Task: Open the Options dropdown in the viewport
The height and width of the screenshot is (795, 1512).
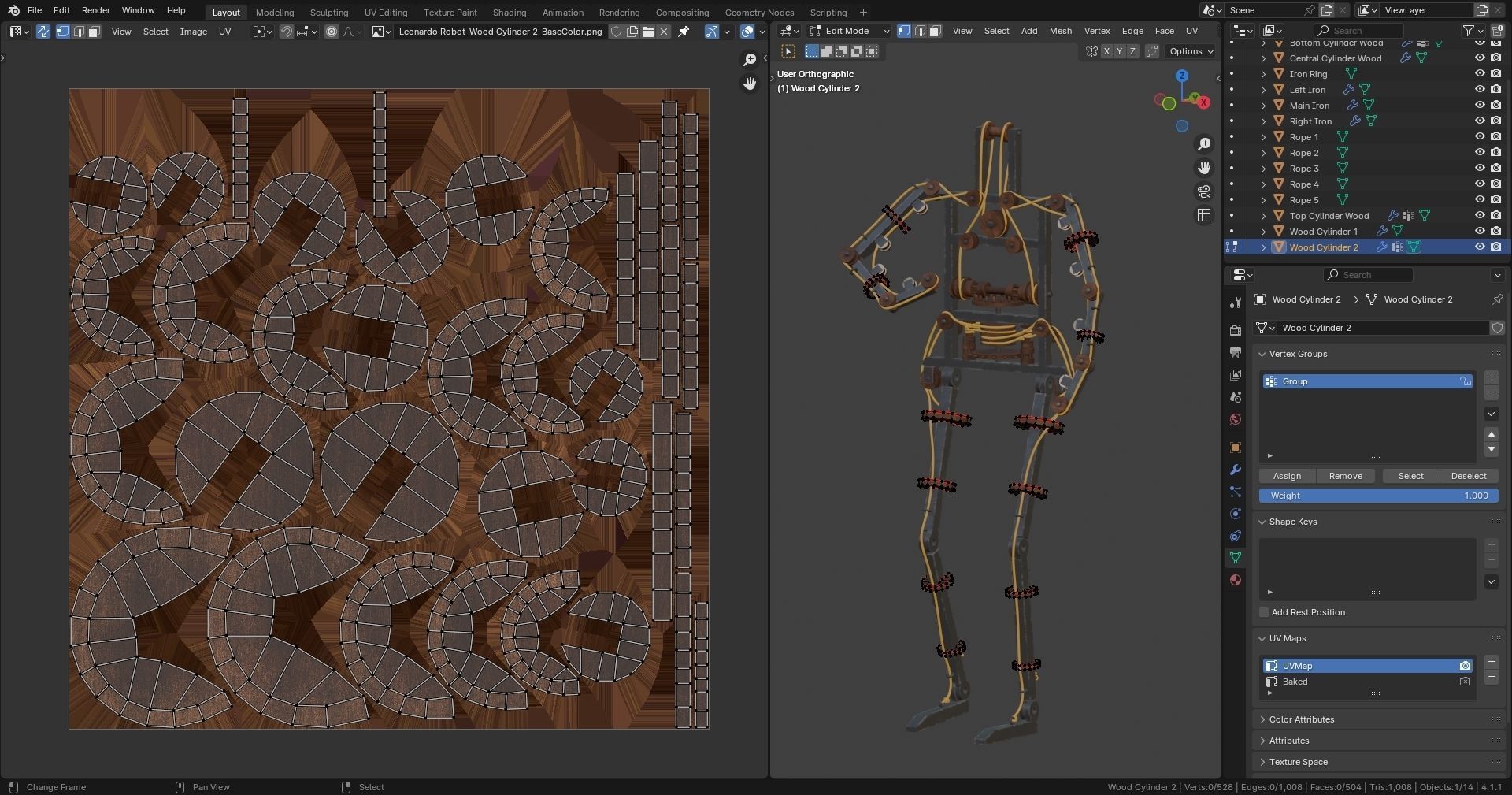Action: (1191, 51)
